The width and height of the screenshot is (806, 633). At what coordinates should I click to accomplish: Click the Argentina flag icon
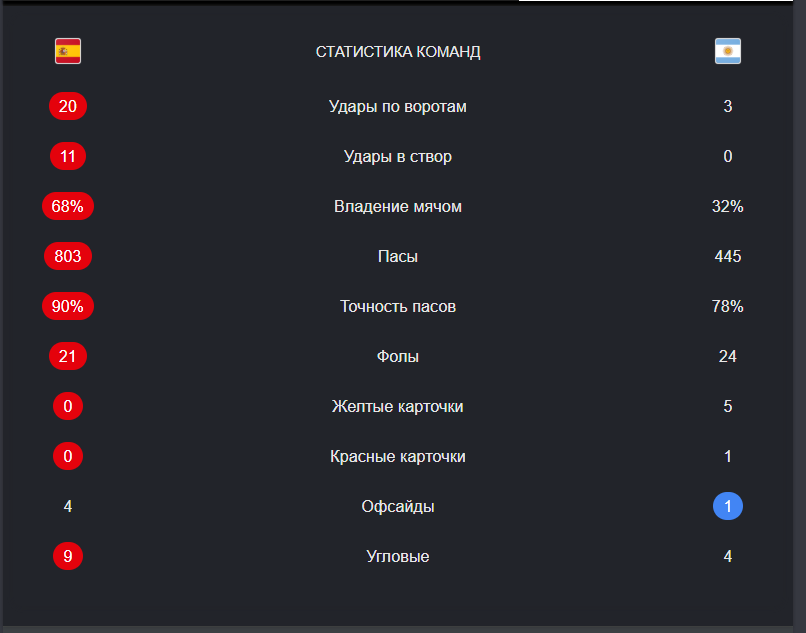pyautogui.click(x=727, y=51)
